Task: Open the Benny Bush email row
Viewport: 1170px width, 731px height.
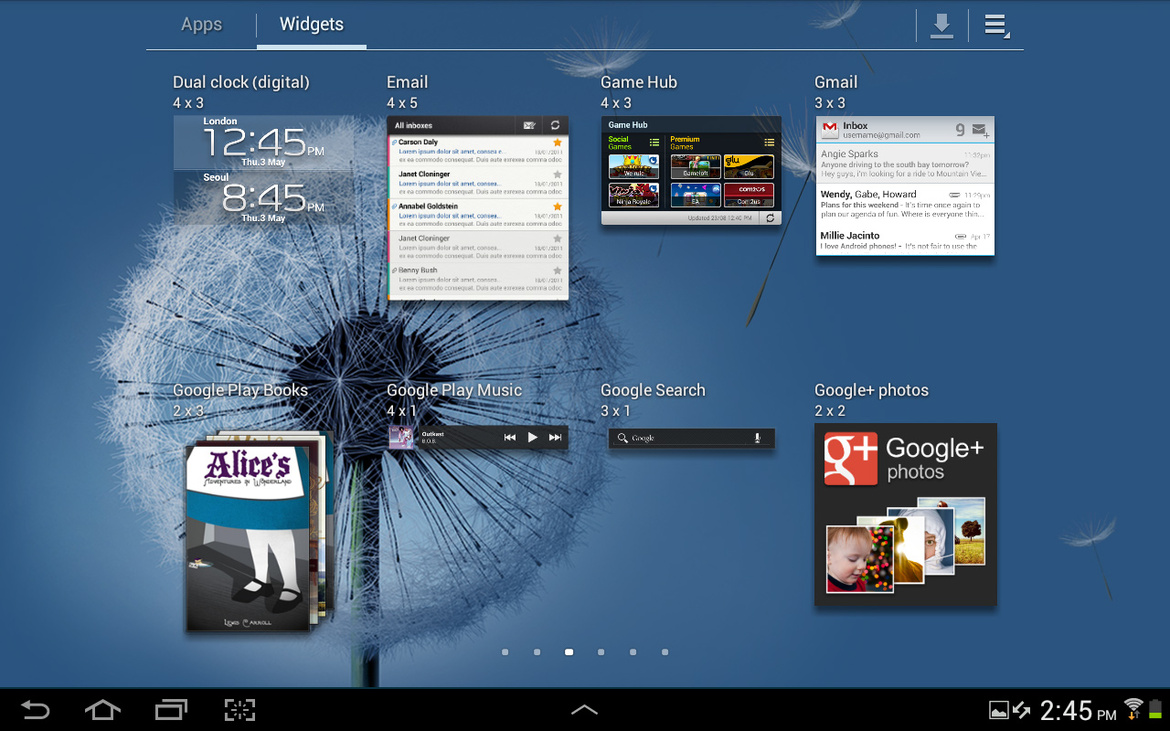Action: (x=478, y=279)
